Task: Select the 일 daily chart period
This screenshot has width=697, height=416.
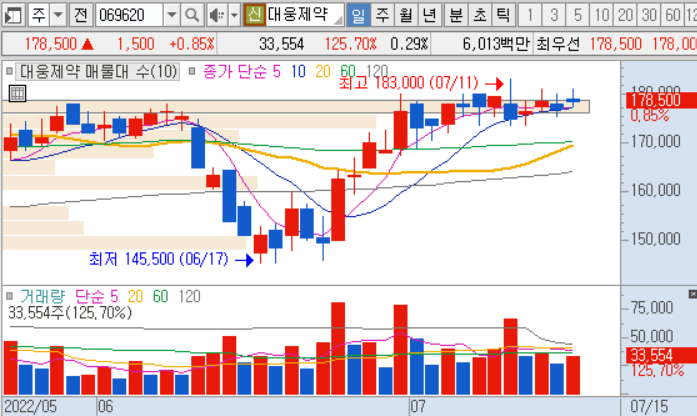Action: coord(358,15)
